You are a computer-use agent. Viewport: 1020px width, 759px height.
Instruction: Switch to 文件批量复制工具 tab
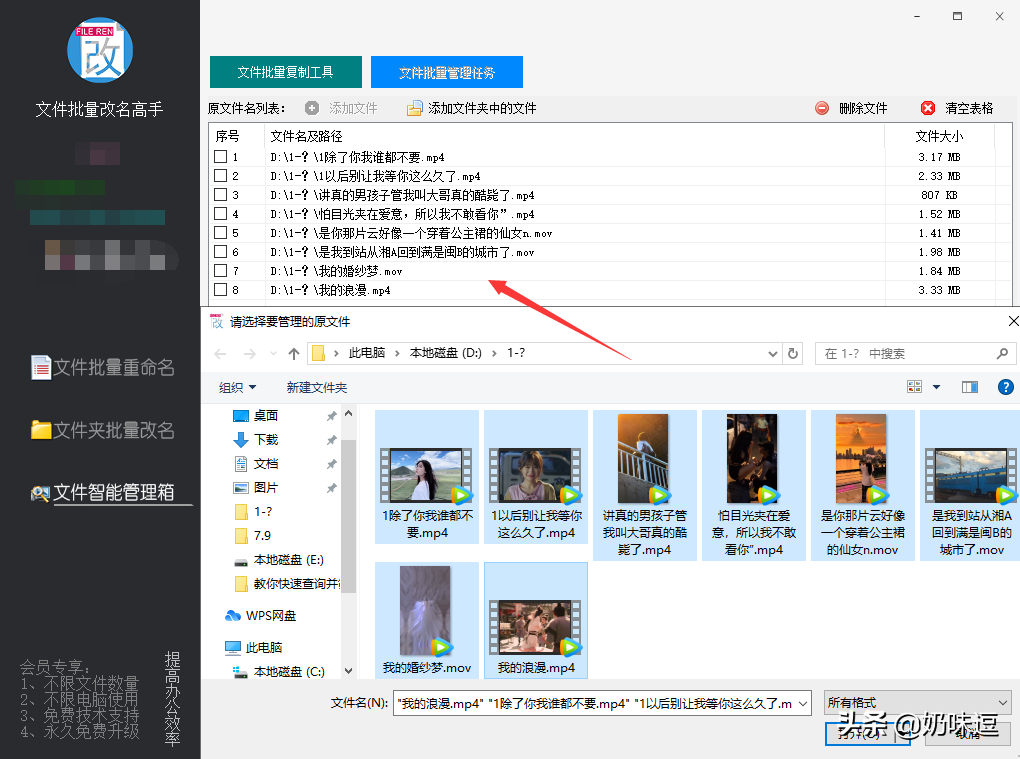click(286, 72)
